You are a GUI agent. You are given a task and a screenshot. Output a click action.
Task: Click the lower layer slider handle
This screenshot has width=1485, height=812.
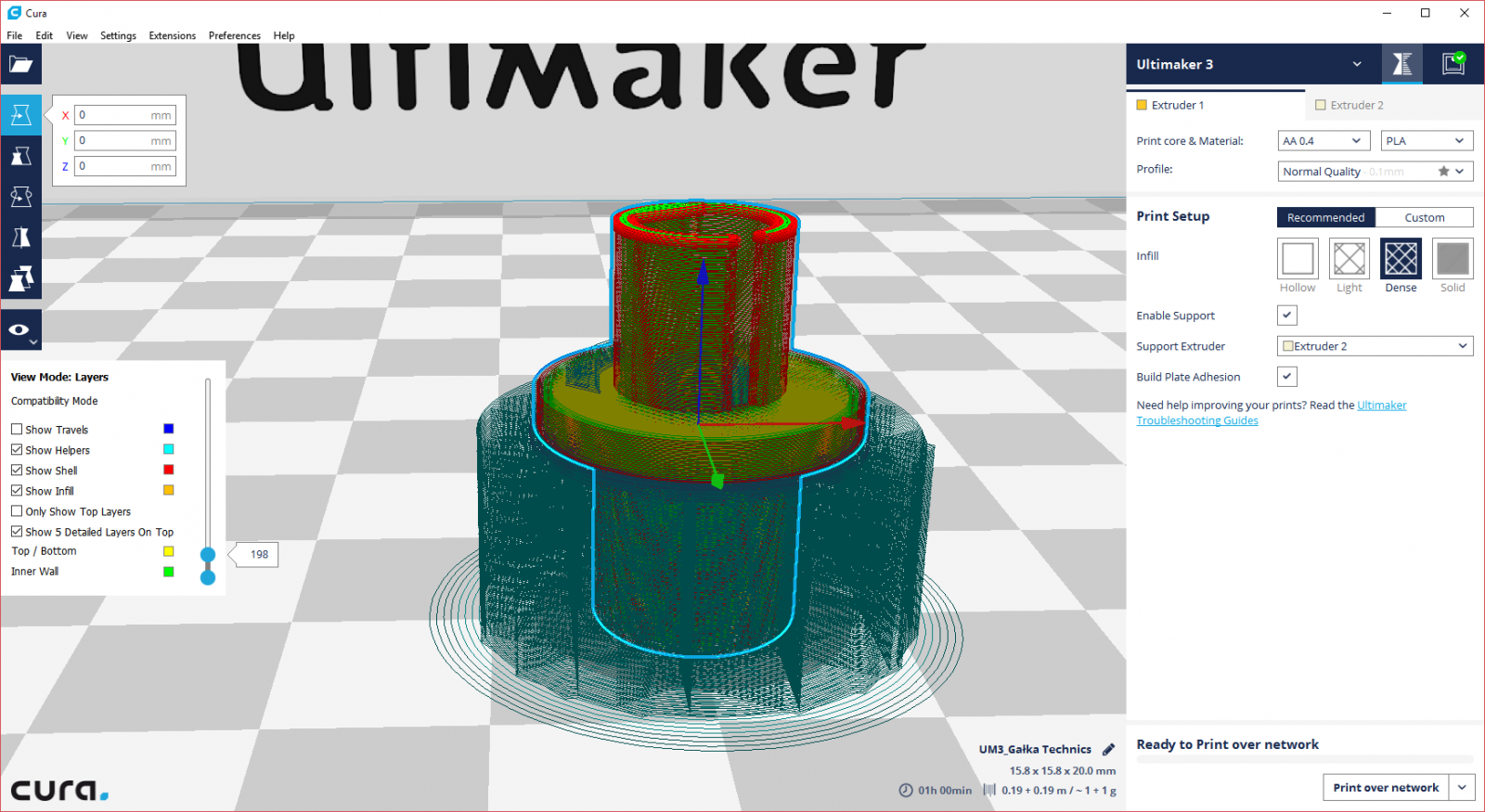208,577
